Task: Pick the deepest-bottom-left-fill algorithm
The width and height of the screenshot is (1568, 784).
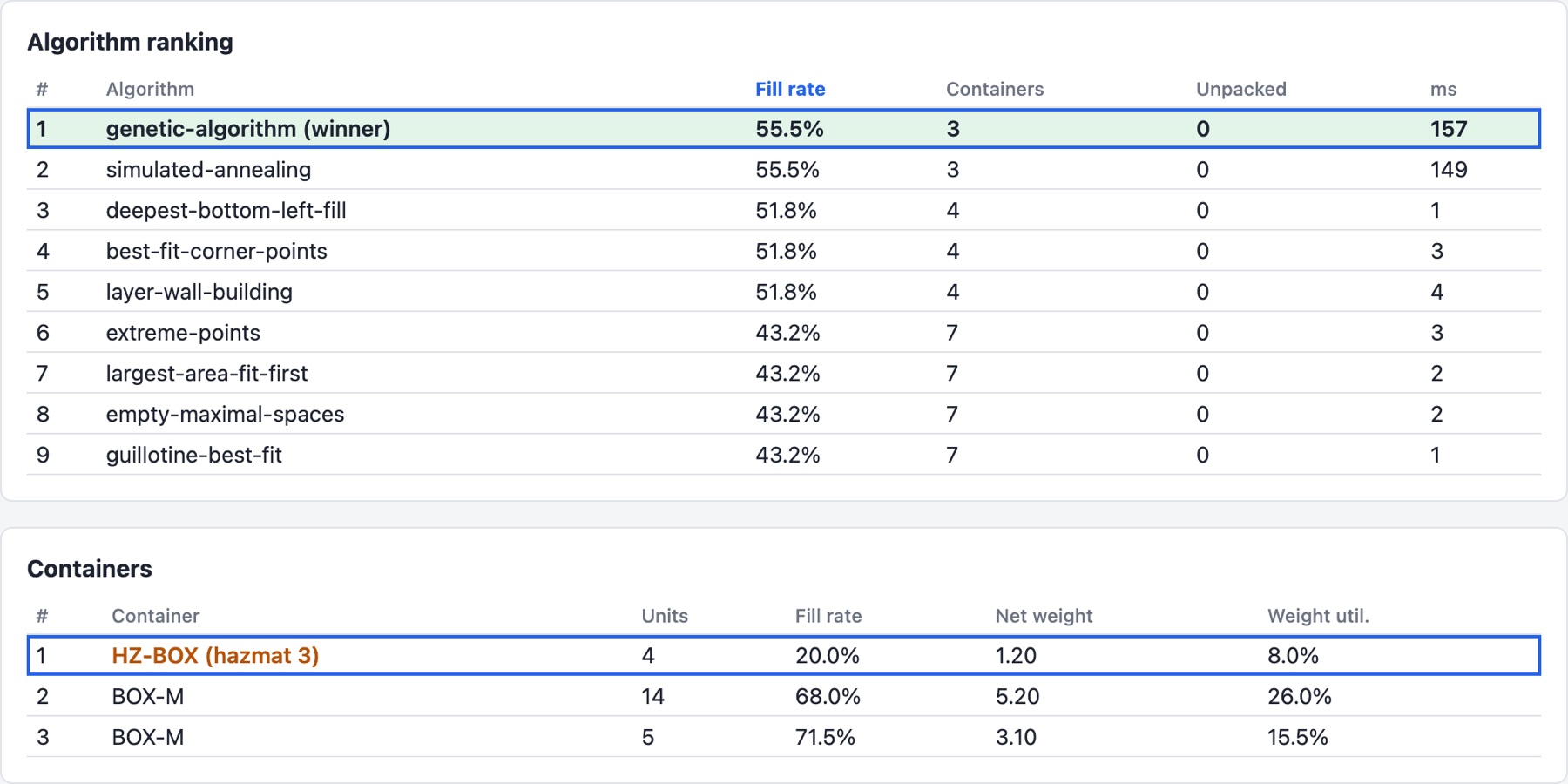Action: coord(784,210)
